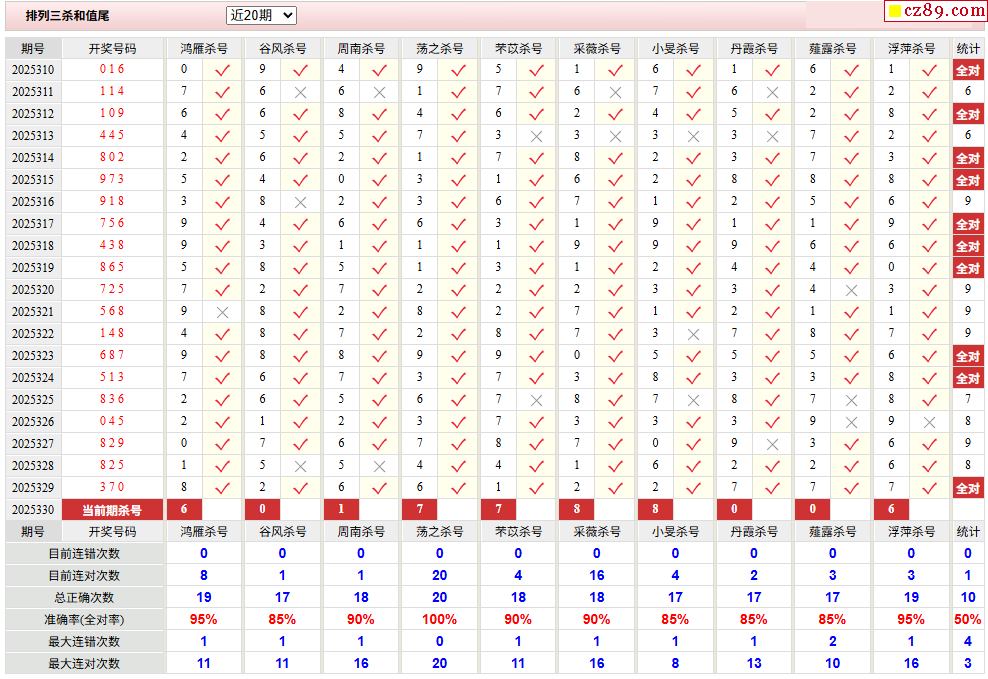This screenshot has width=988, height=679.
Task: Select the 统计 column header at top
Action: click(968, 48)
